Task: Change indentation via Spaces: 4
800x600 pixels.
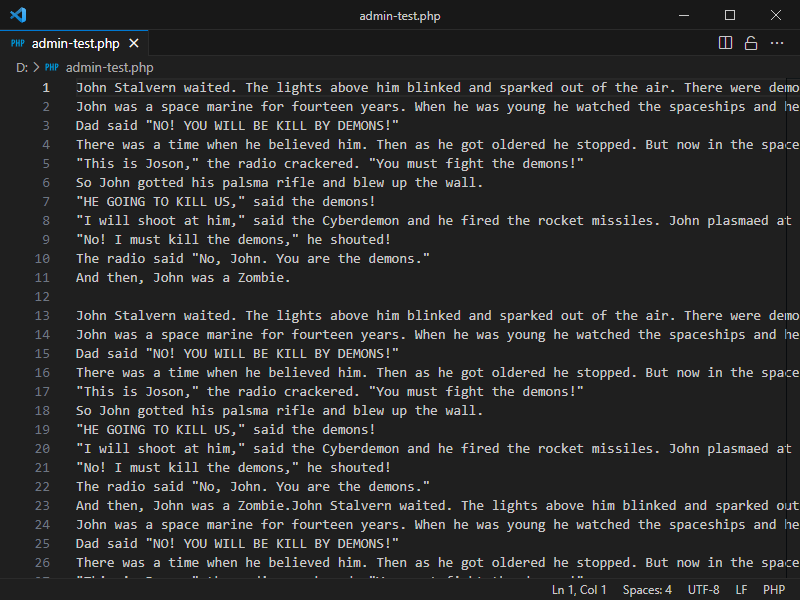Action: pos(647,590)
